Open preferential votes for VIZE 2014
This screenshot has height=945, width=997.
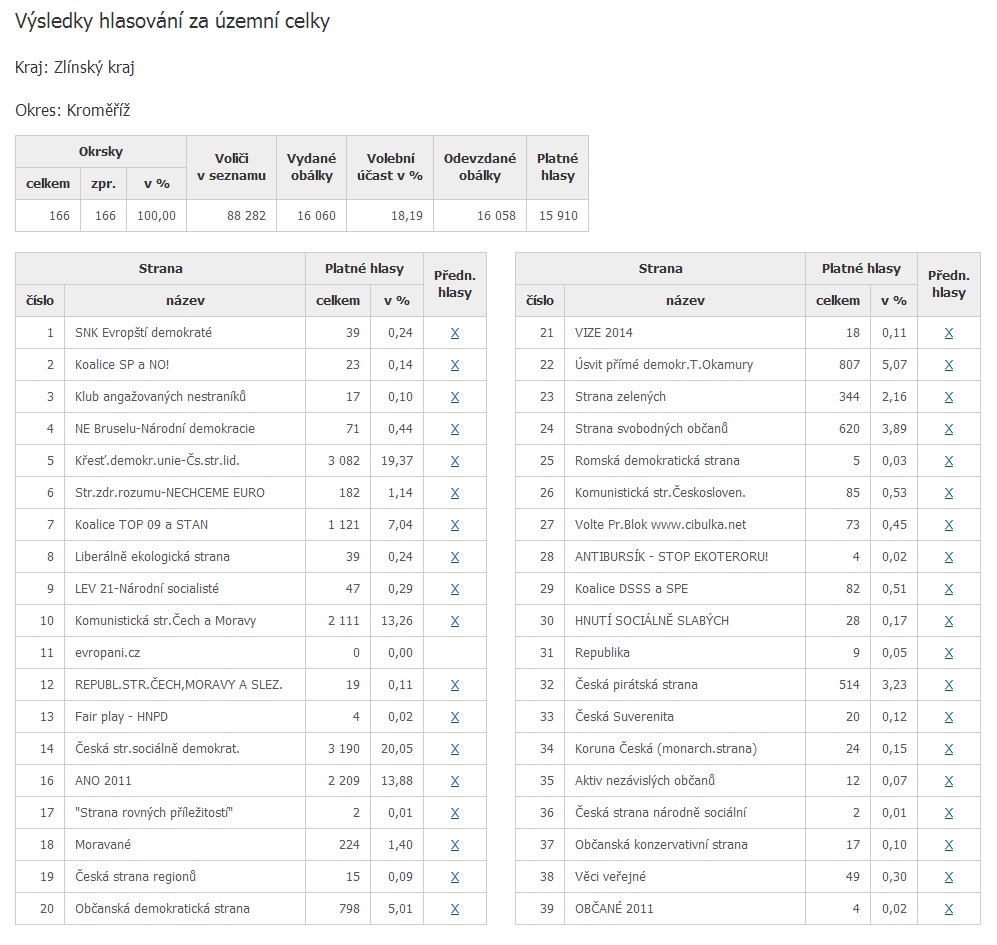click(948, 333)
